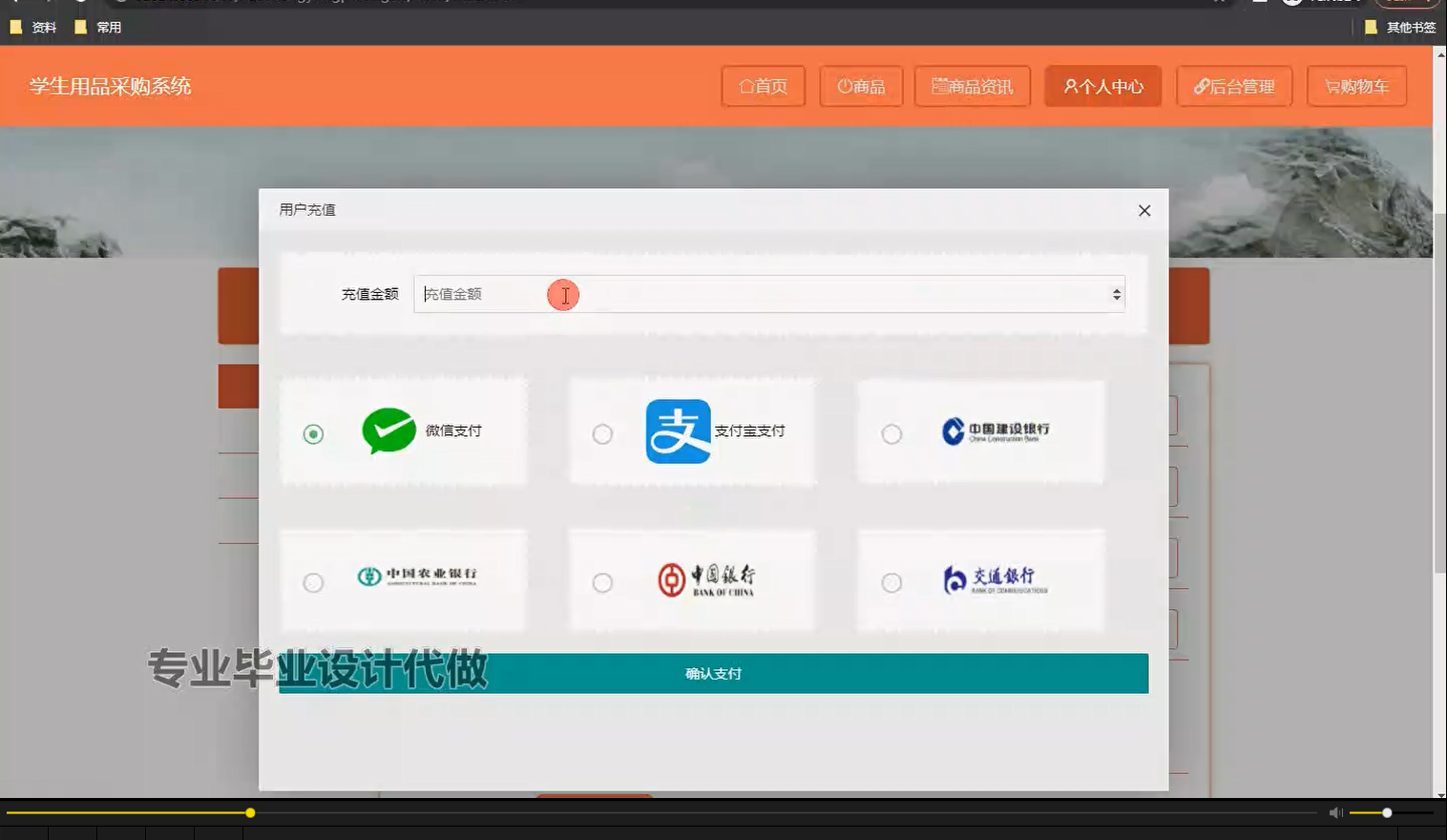Click the video progress slider handle

(249, 812)
